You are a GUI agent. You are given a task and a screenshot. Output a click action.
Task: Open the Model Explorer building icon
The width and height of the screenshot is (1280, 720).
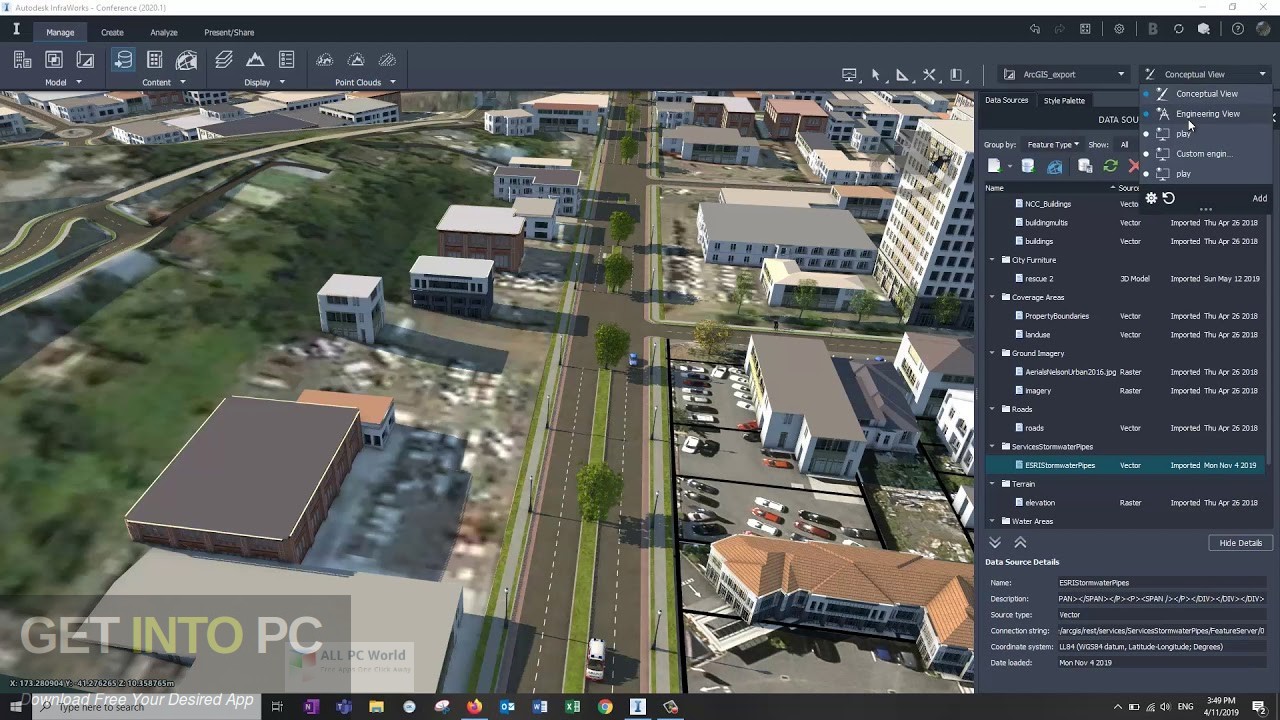[x=22, y=60]
